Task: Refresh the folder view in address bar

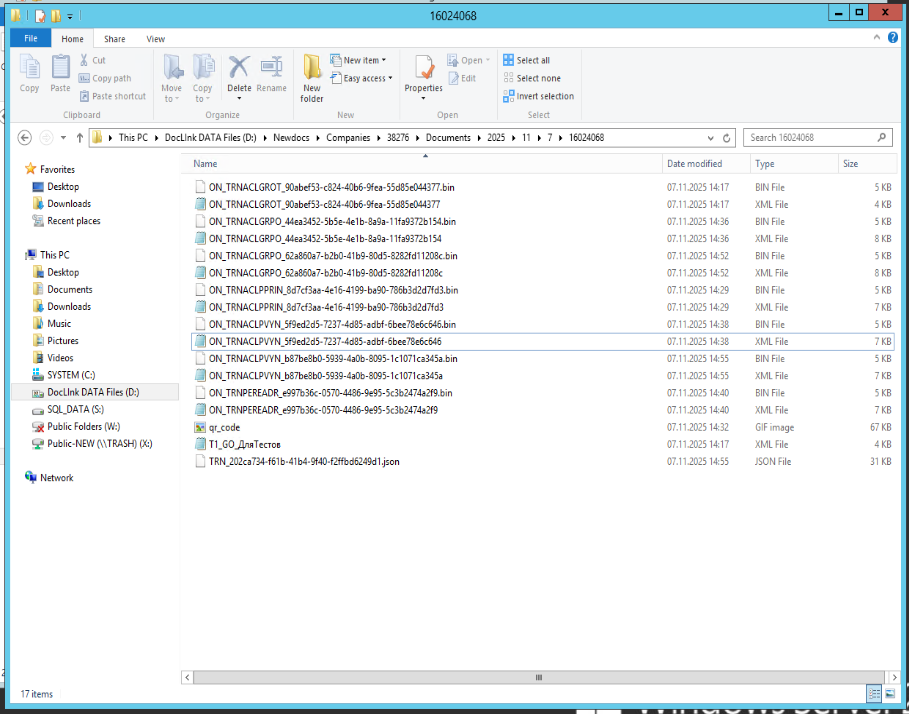Action: pyautogui.click(x=726, y=138)
